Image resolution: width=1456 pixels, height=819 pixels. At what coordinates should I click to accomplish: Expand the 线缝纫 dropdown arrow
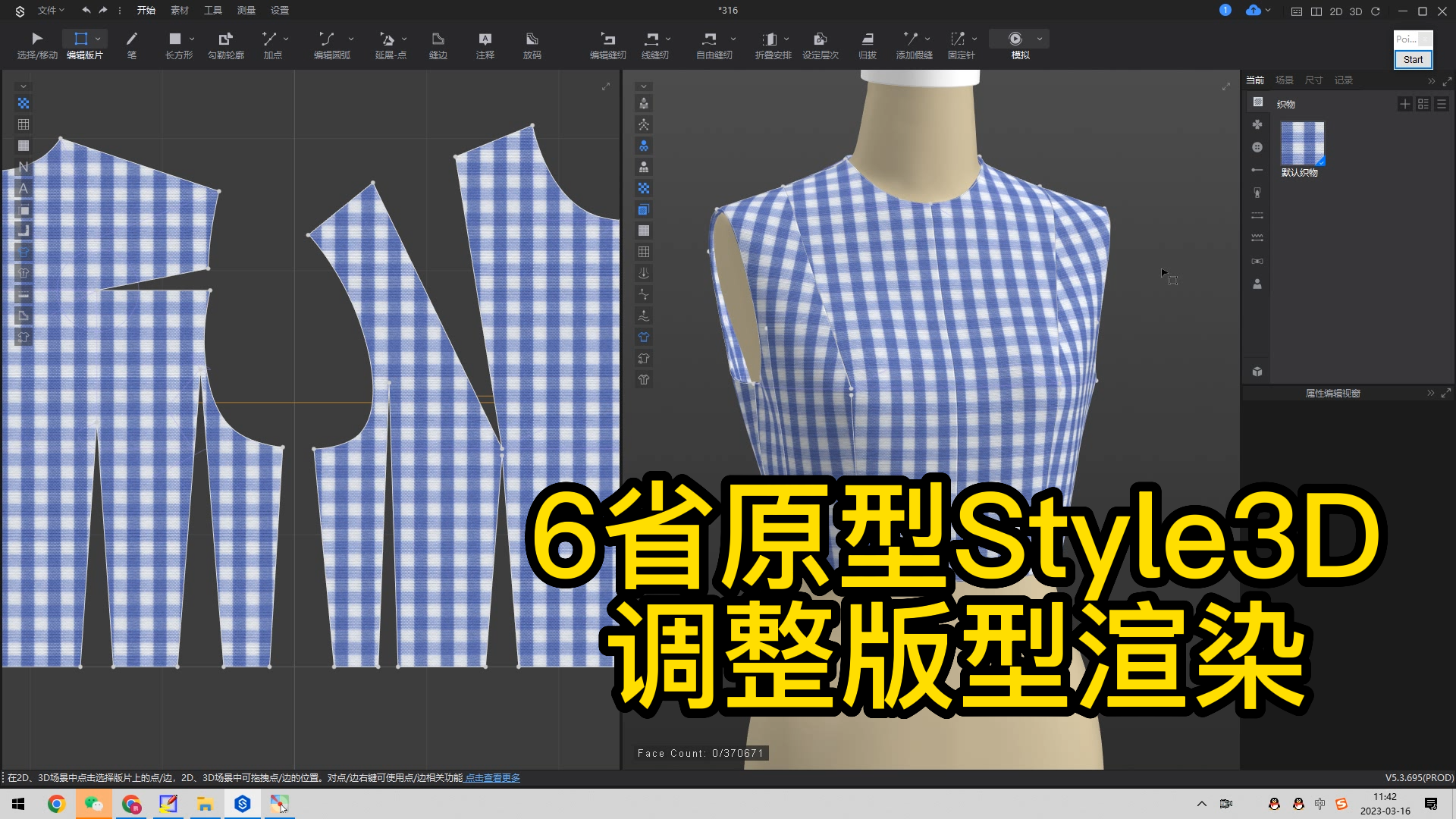(x=668, y=39)
